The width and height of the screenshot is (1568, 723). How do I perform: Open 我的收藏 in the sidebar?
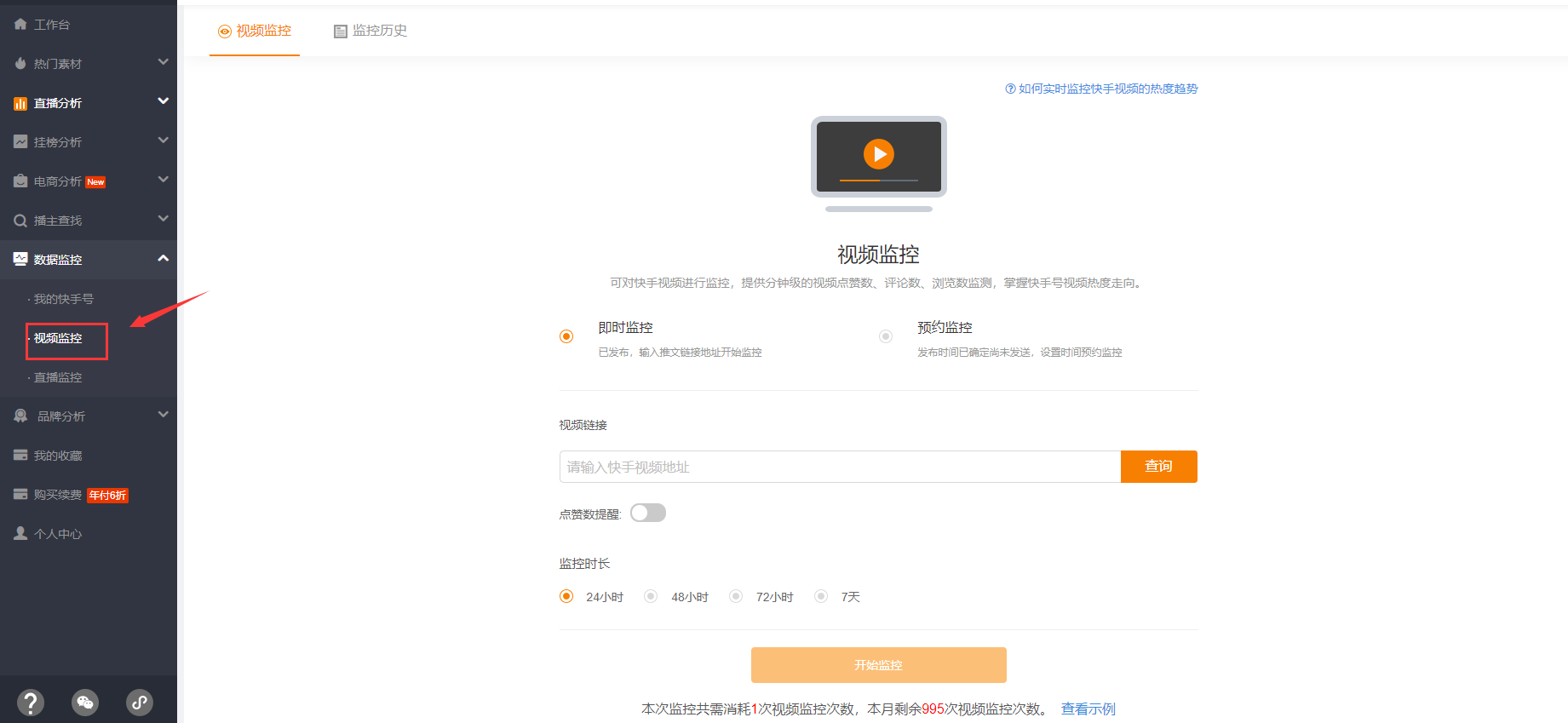58,456
